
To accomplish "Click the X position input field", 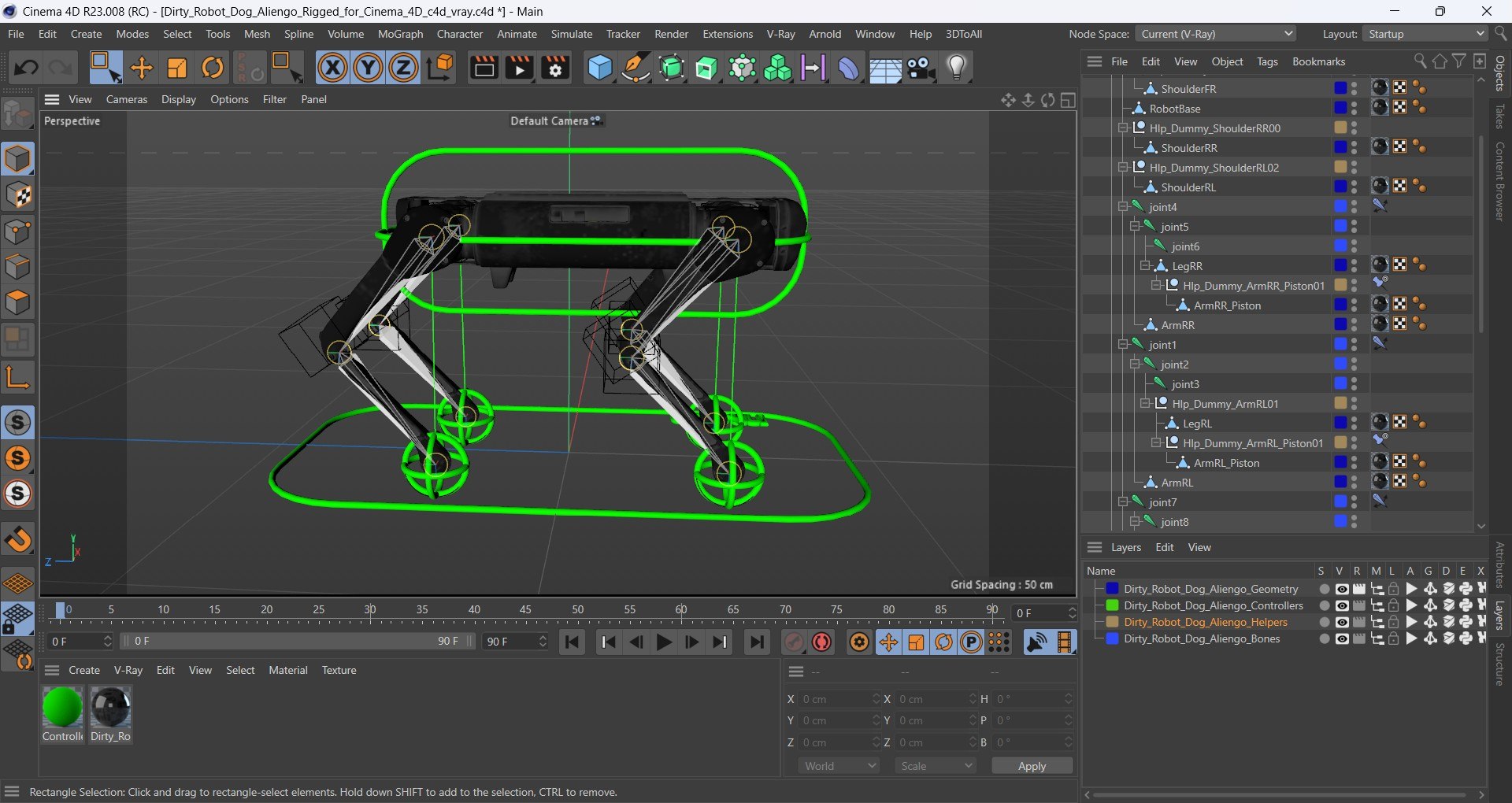I will click(x=839, y=699).
